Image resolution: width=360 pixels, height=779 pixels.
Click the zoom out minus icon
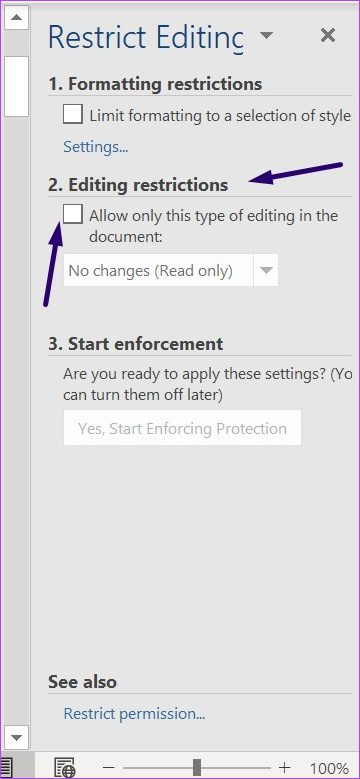click(x=108, y=768)
